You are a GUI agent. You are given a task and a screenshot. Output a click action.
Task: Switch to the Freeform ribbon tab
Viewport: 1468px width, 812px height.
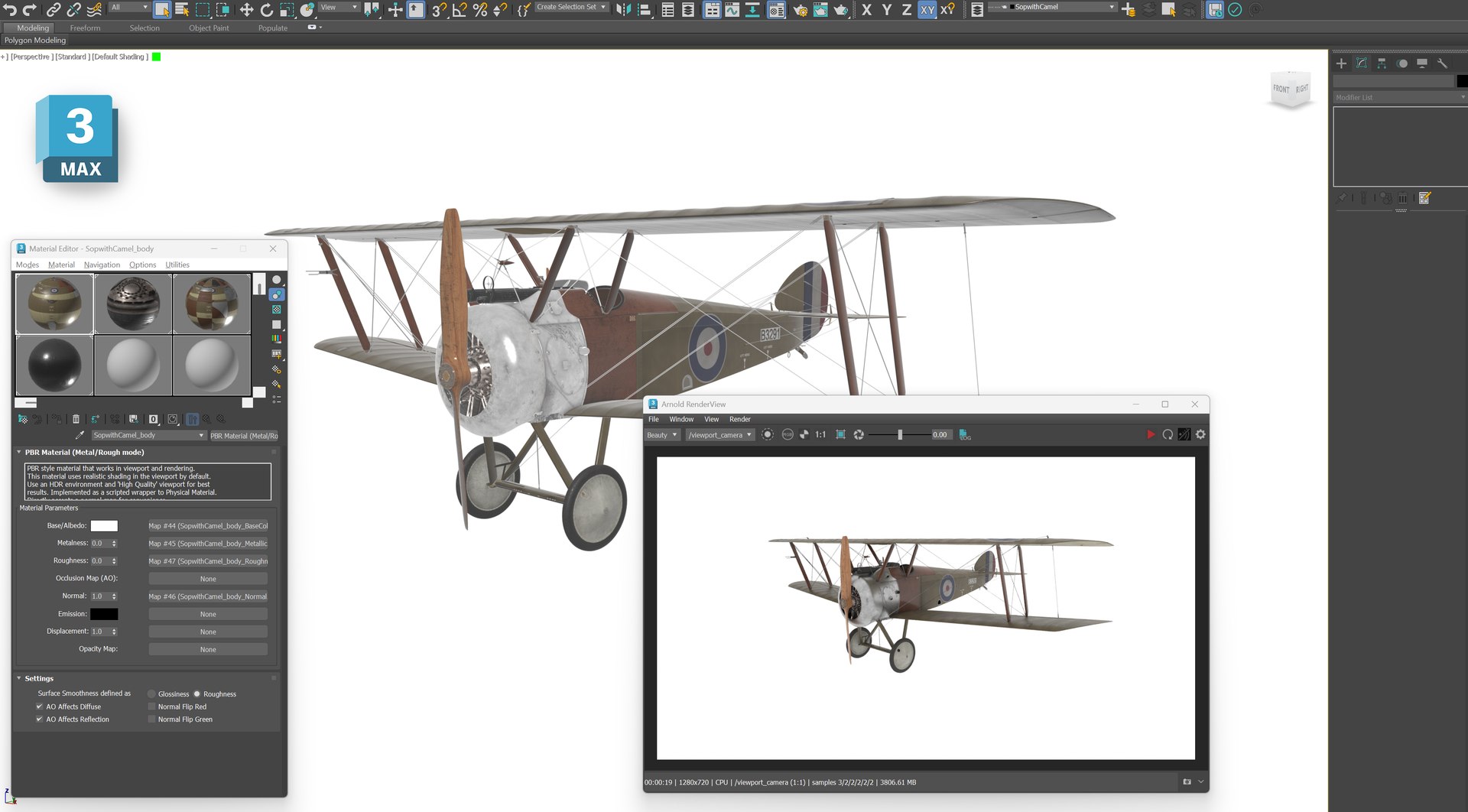coord(85,28)
